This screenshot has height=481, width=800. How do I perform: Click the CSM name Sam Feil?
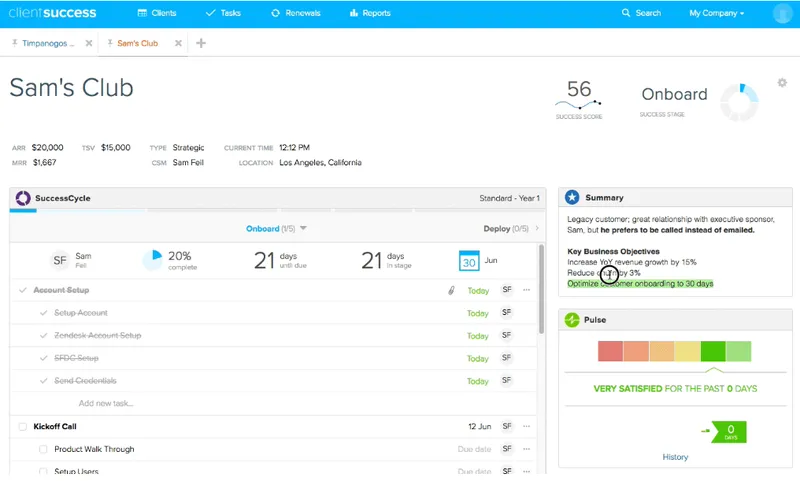[188, 162]
